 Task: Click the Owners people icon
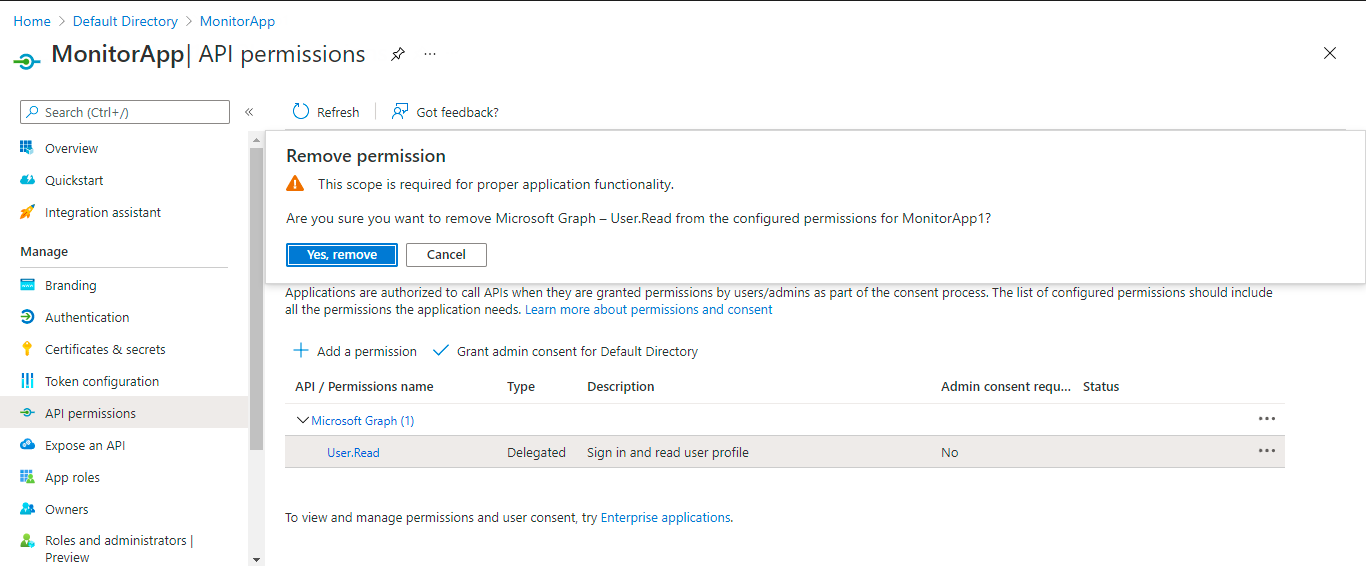pos(27,509)
